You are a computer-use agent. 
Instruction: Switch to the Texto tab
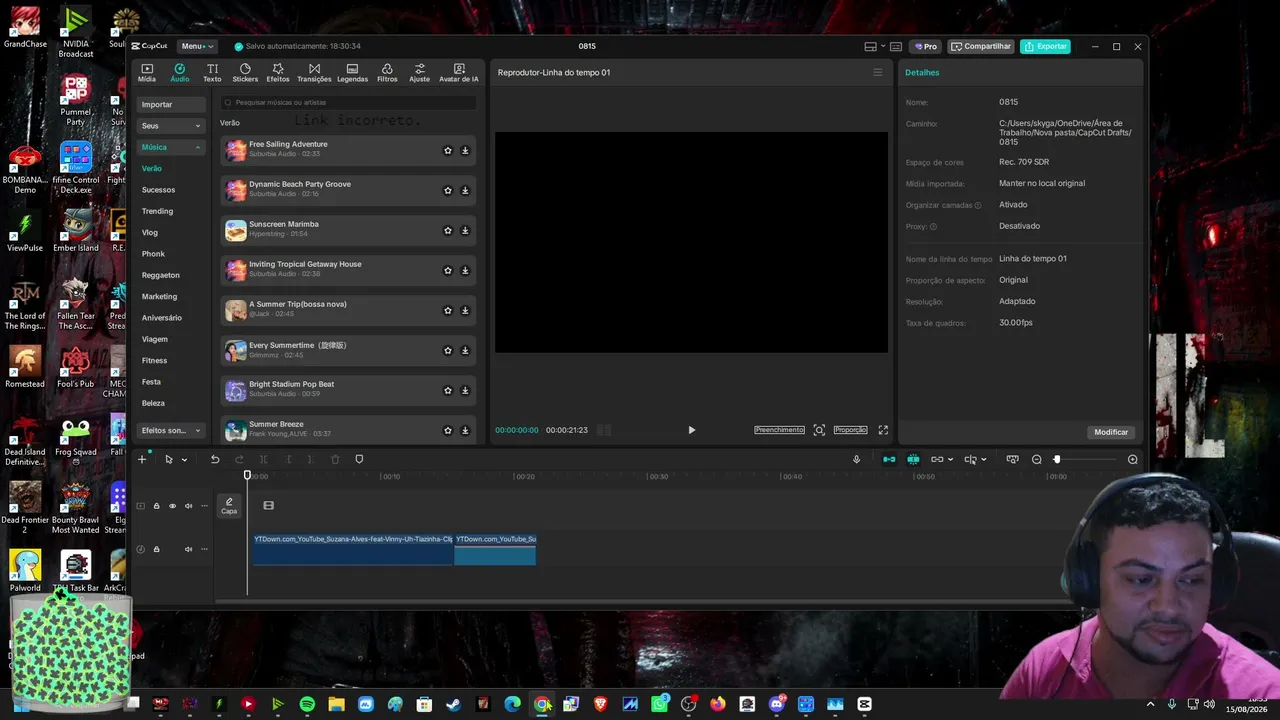coord(212,73)
